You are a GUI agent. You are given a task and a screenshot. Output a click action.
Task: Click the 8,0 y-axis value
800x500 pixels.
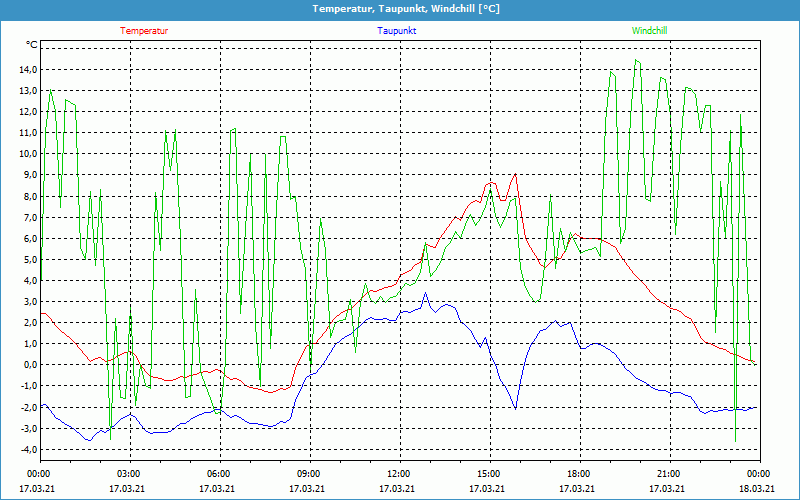pos(31,196)
